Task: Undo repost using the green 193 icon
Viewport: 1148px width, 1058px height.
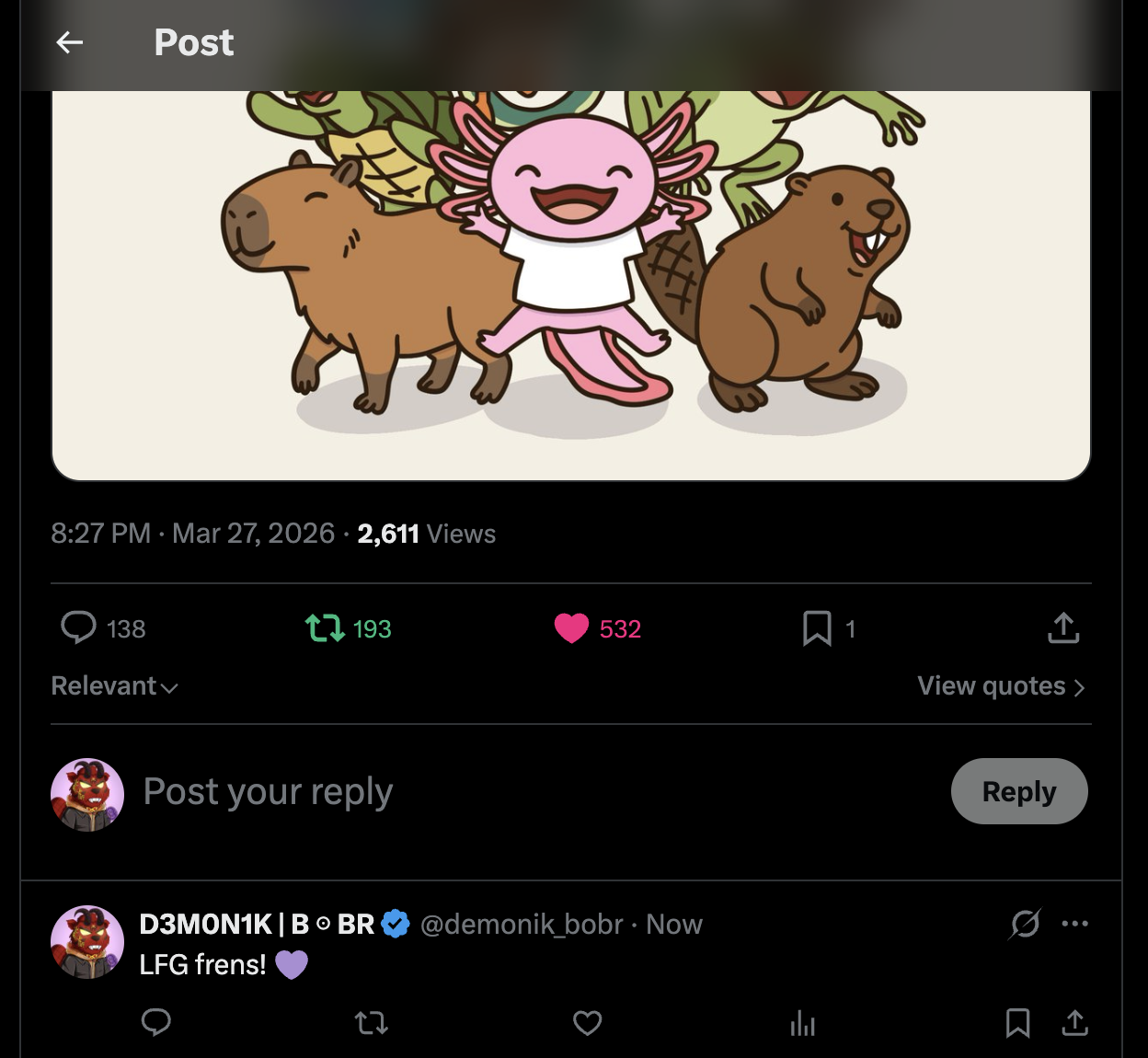Action: [x=325, y=628]
